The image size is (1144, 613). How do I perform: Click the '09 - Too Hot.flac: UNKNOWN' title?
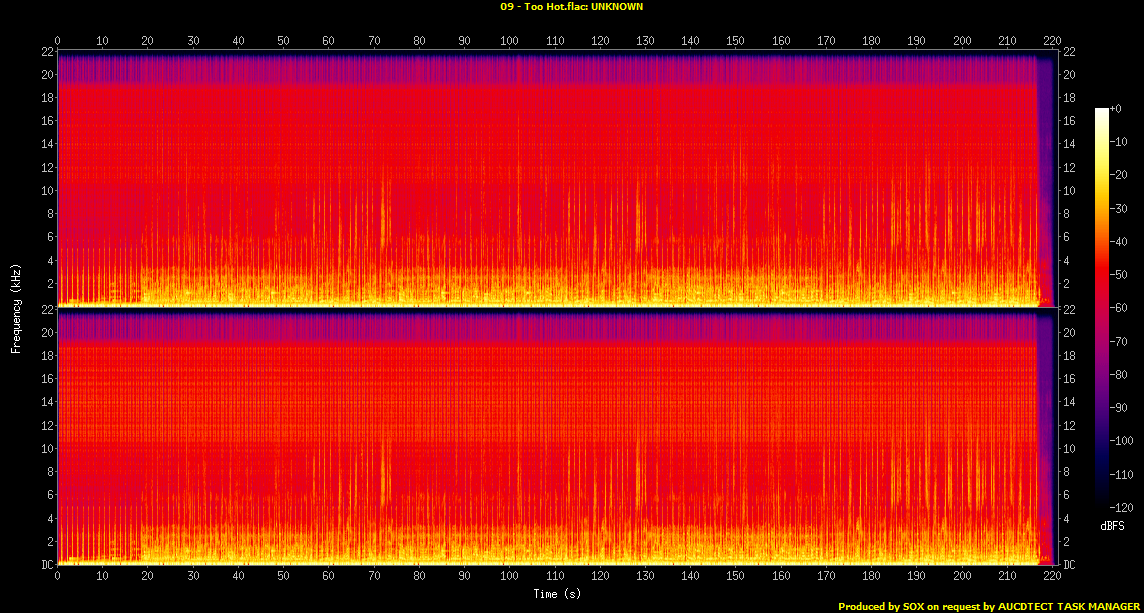tap(571, 6)
